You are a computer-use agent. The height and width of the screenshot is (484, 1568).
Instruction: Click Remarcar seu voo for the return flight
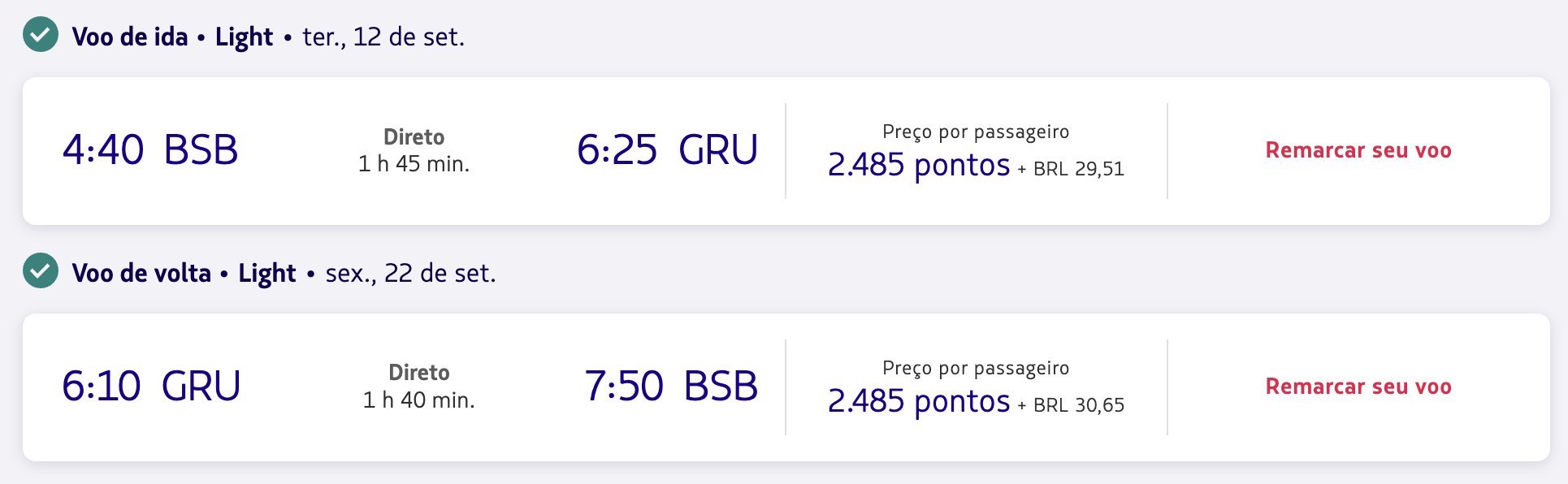[x=1358, y=387]
